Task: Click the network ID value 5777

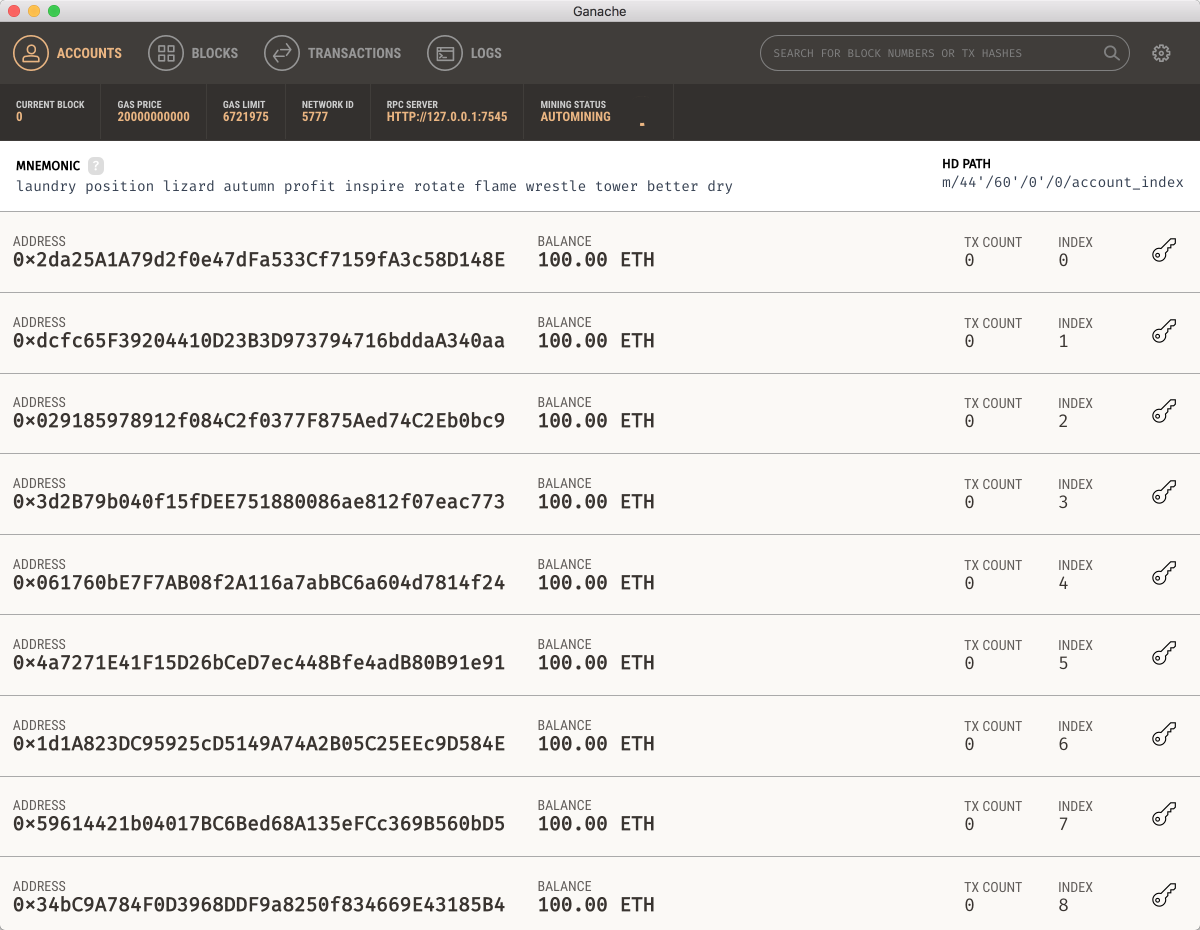Action: [x=315, y=117]
